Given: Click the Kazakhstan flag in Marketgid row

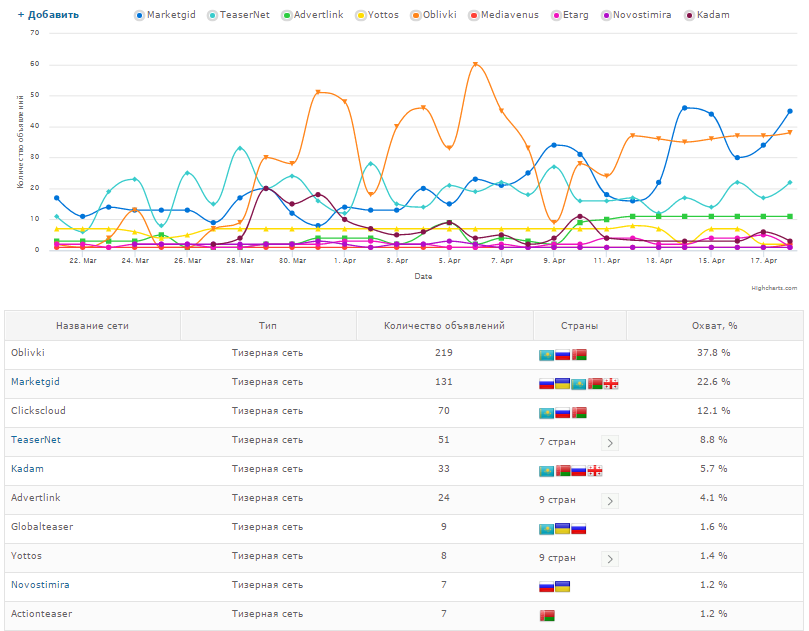Looking at the screenshot, I should click(579, 384).
